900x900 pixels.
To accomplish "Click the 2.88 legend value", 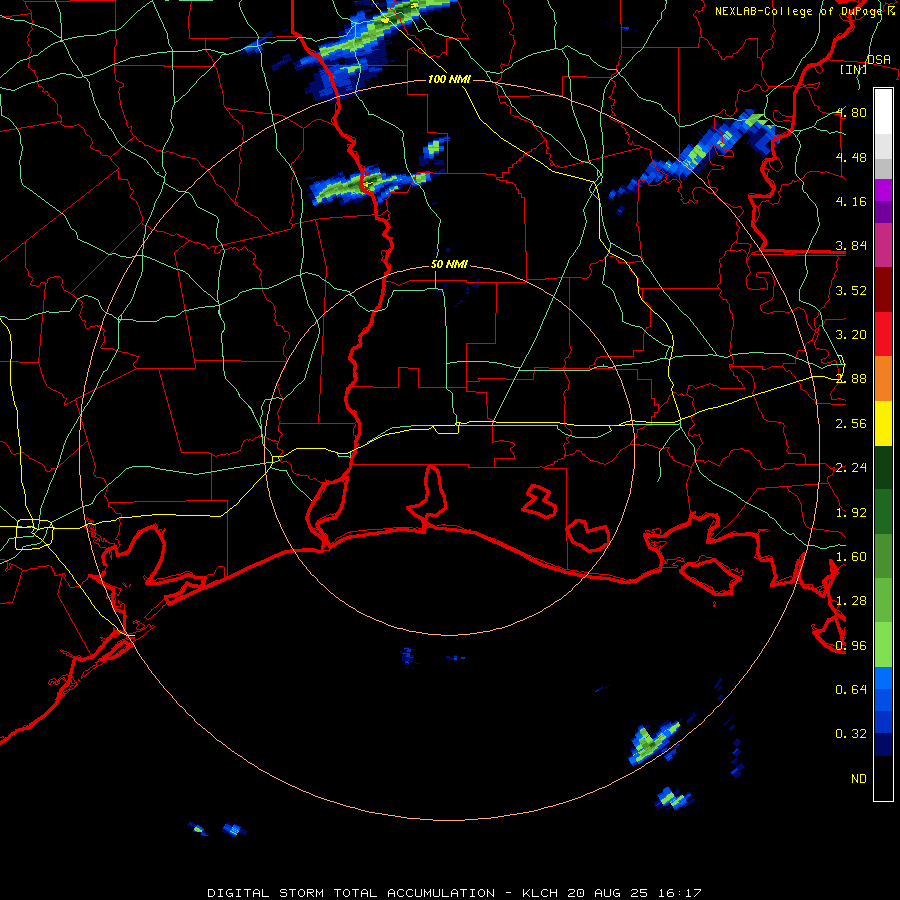I will coord(851,379).
